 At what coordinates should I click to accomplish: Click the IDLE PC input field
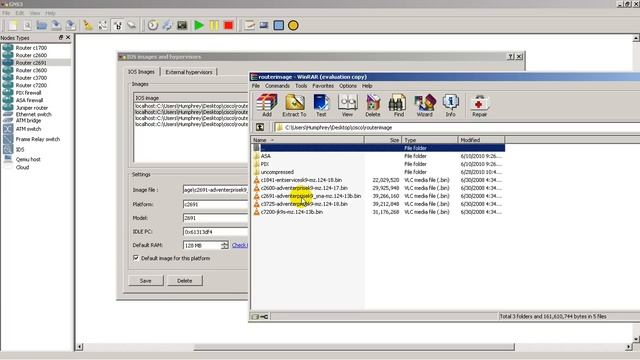pos(216,231)
